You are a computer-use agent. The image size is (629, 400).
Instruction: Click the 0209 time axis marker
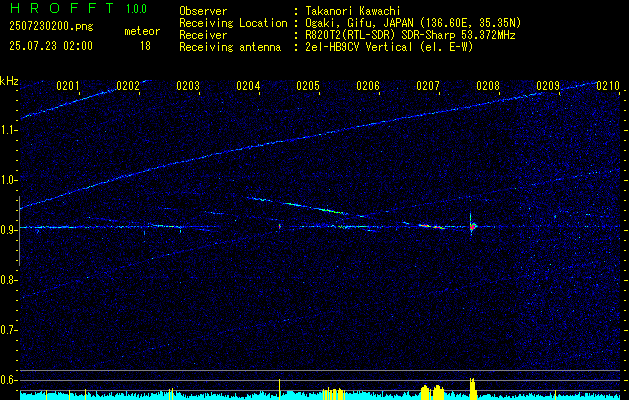548,86
